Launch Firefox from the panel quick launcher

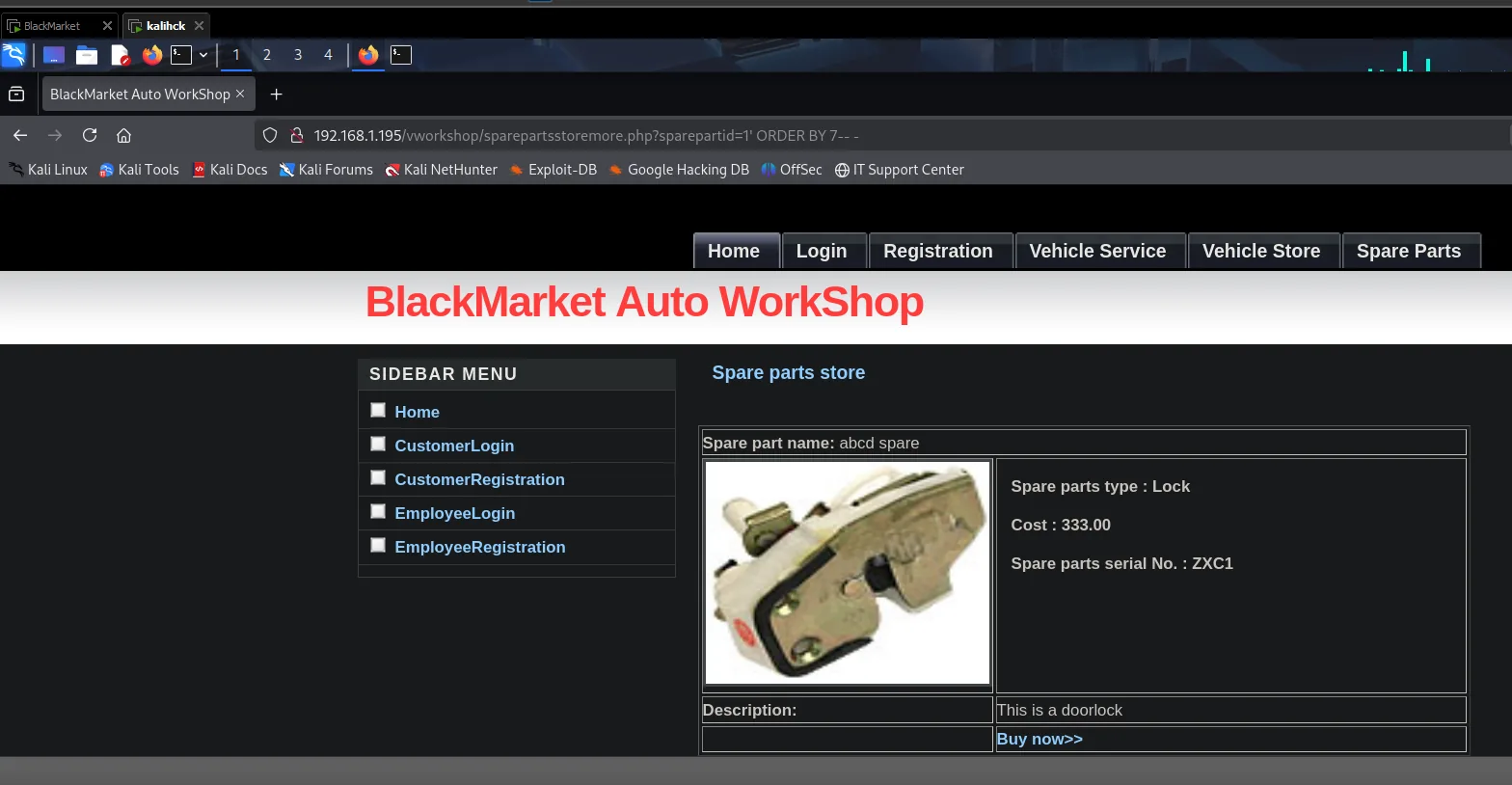151,55
